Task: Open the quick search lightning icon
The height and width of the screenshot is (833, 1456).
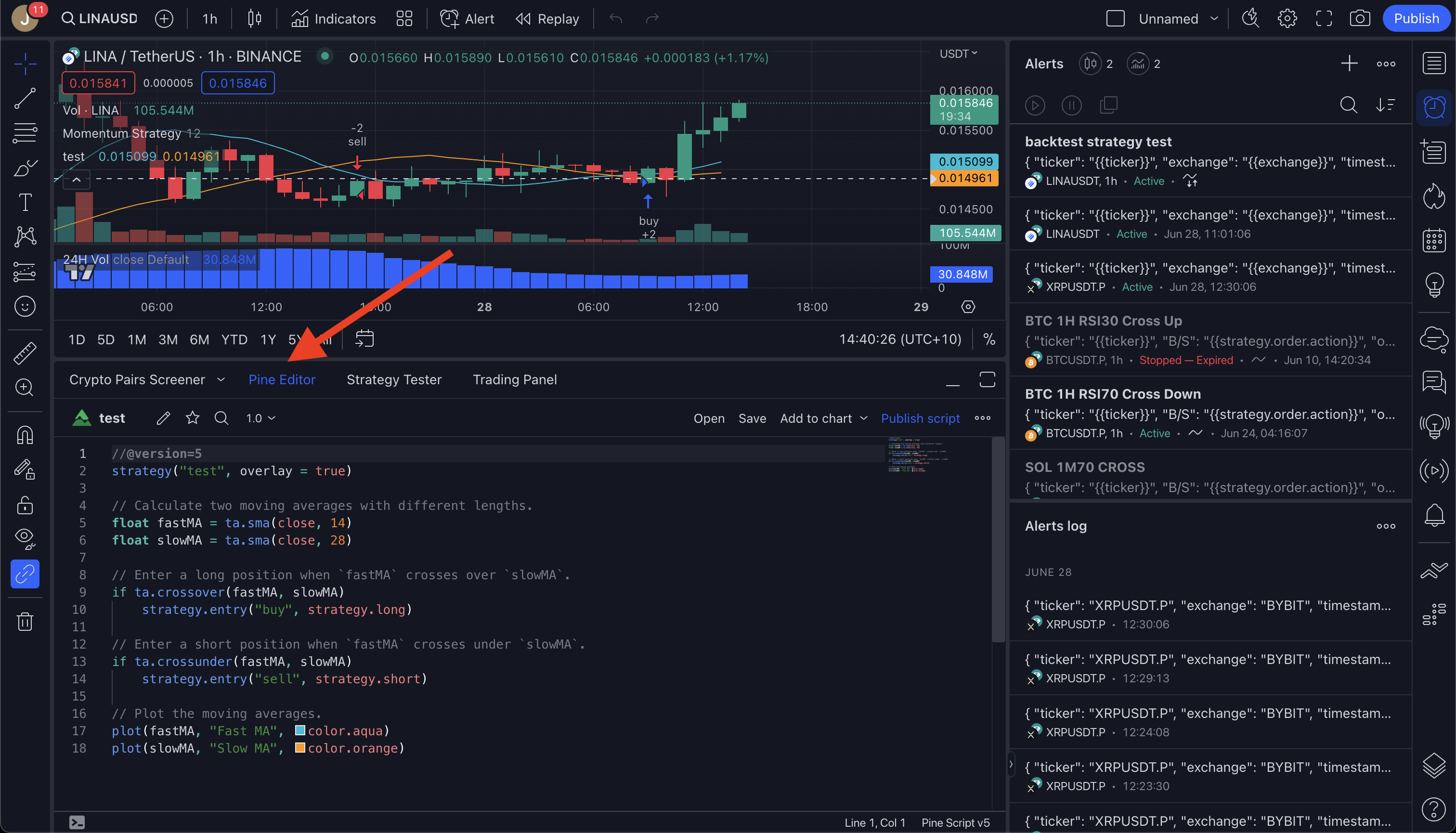Action: (1250, 18)
